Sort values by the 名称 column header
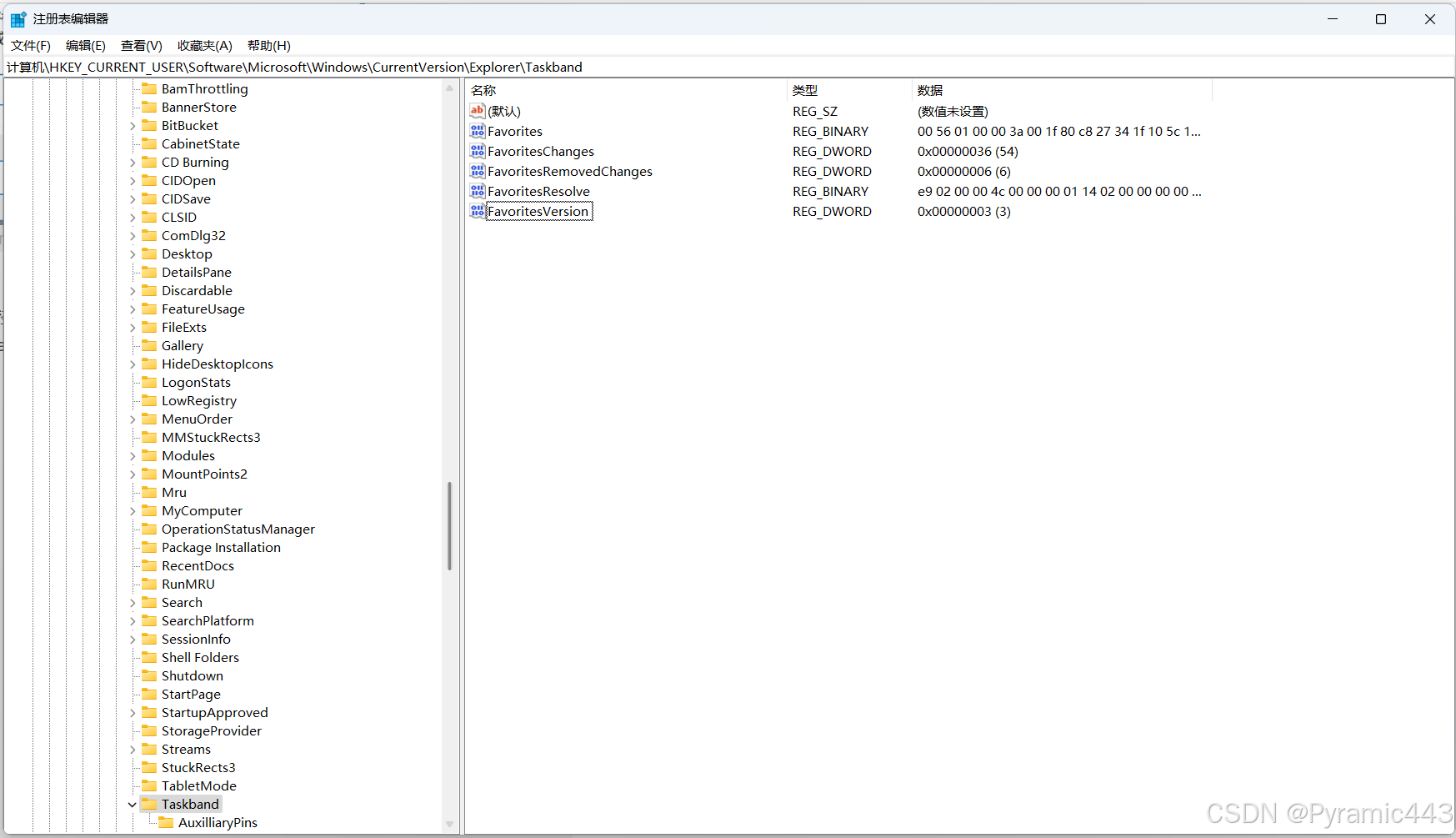Viewport: 1456px width, 838px height. (x=626, y=90)
